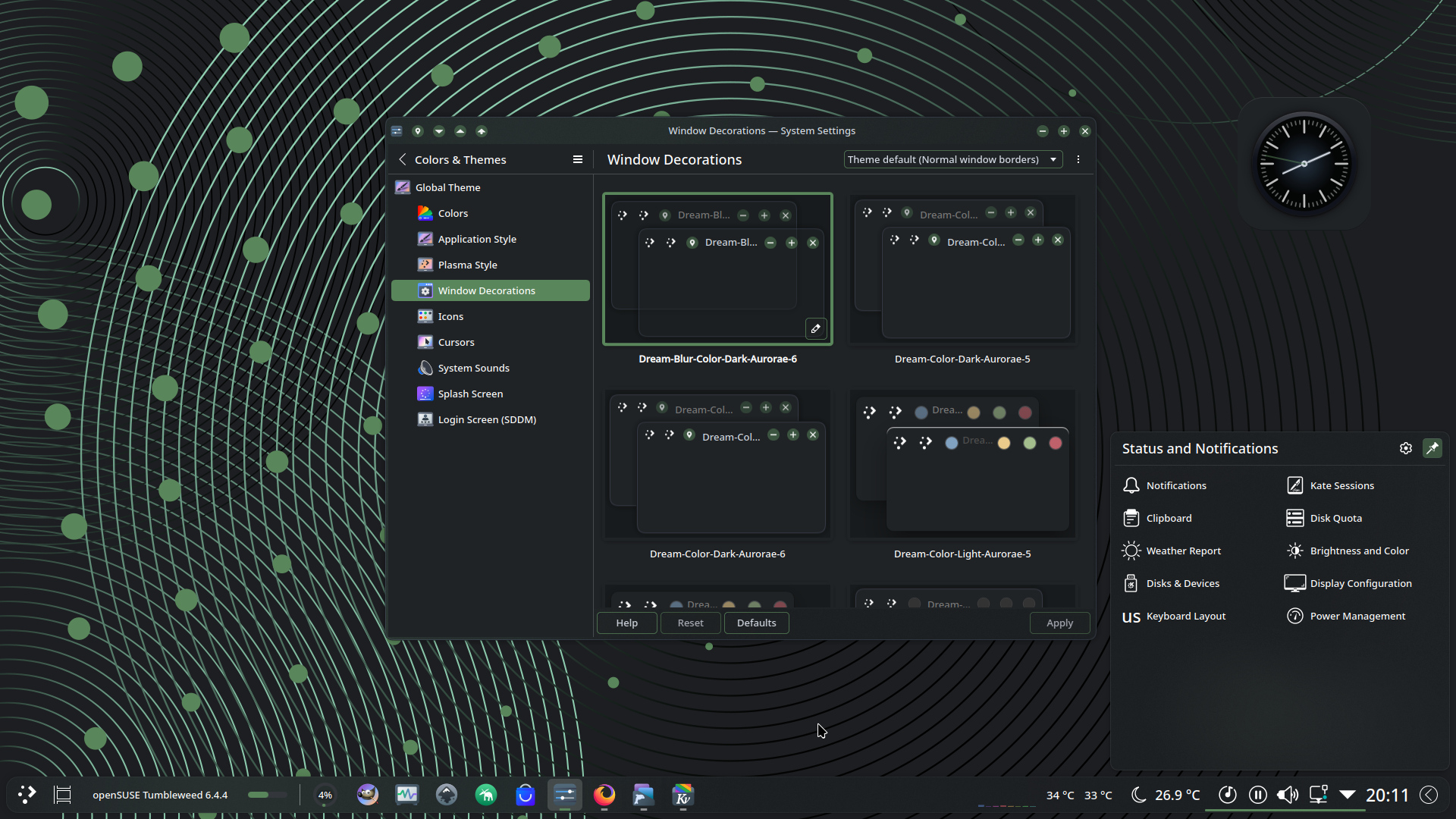Open the display configuration tray icon

coord(1318,795)
